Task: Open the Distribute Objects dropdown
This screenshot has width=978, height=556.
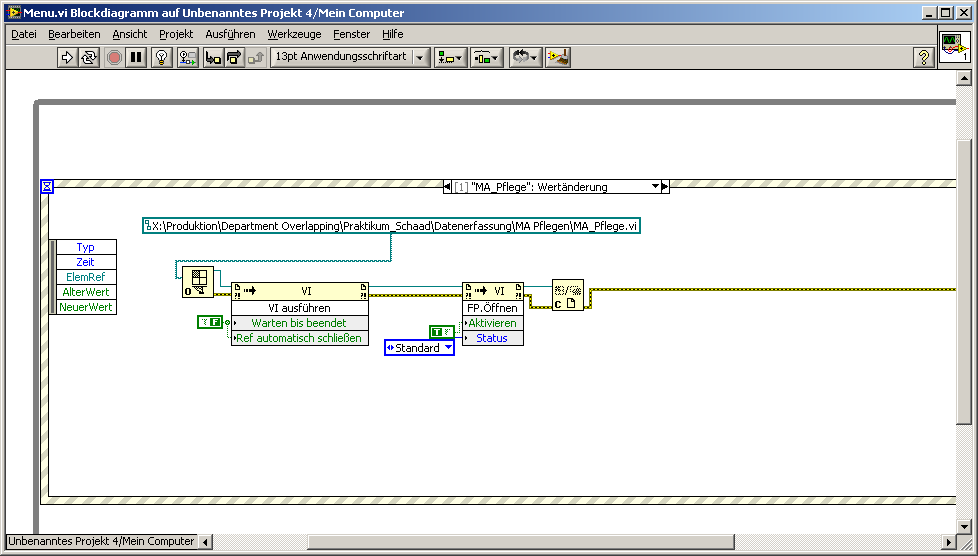Action: [x=487, y=57]
